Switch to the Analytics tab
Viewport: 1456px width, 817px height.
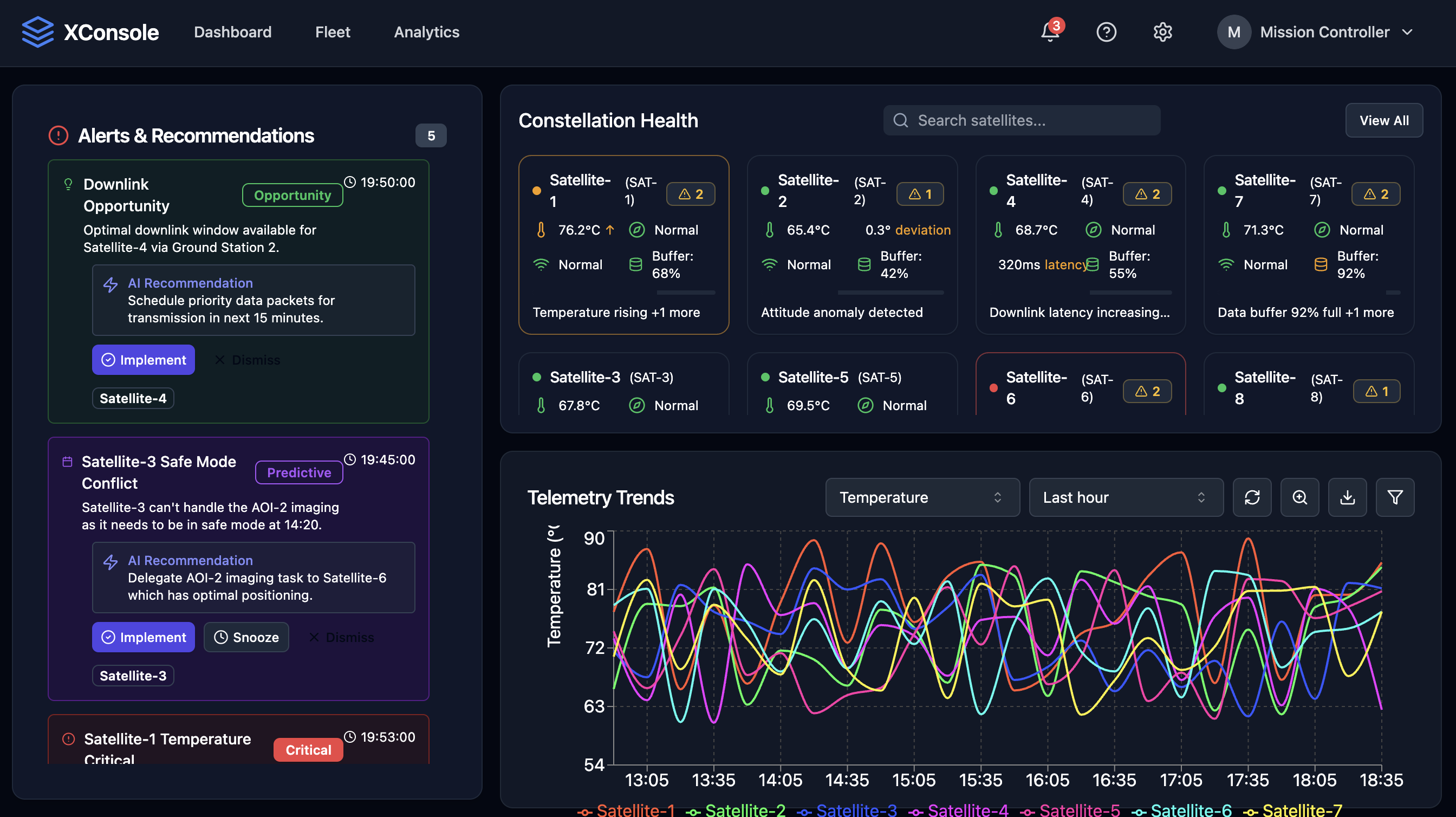[x=426, y=32]
